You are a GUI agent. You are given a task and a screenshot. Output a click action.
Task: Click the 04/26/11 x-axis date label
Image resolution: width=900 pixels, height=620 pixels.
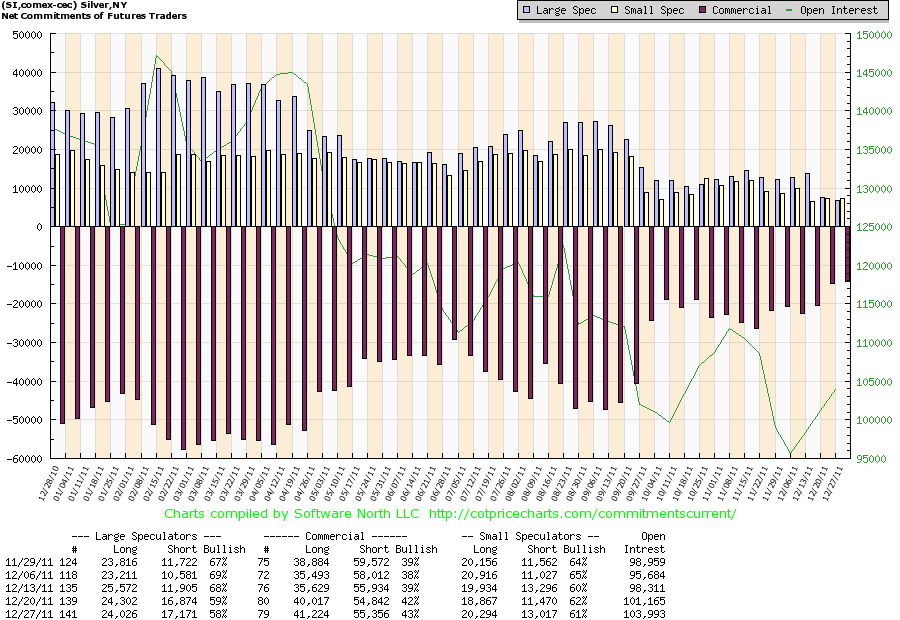coord(305,482)
